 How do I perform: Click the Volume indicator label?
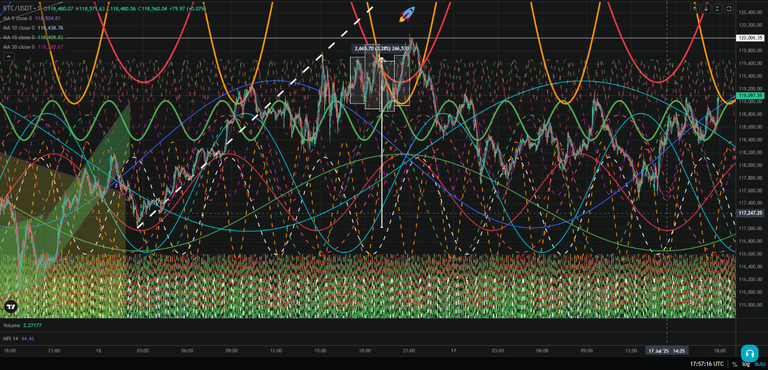click(12, 325)
